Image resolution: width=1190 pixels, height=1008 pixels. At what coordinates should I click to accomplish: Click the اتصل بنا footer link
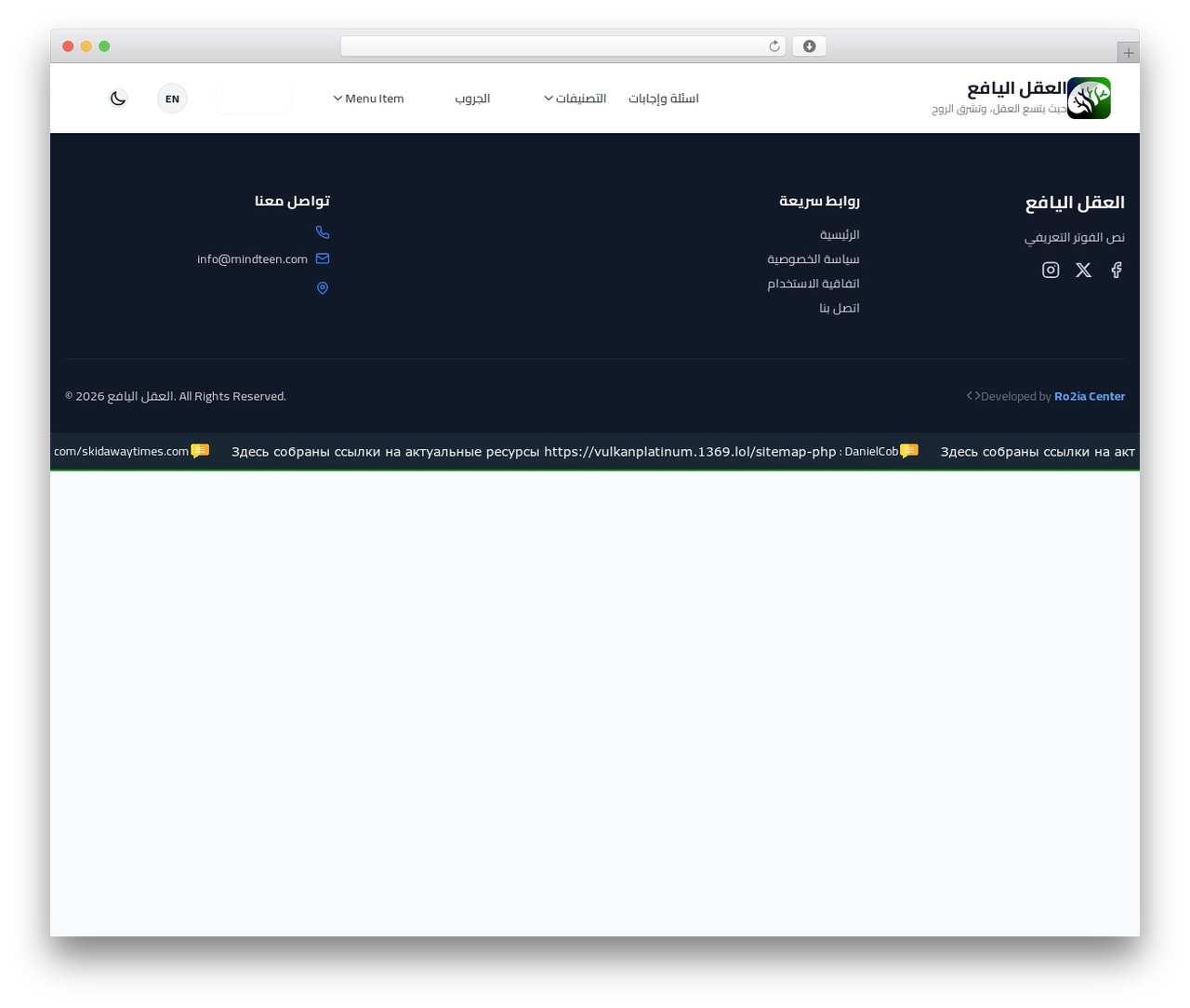840,308
